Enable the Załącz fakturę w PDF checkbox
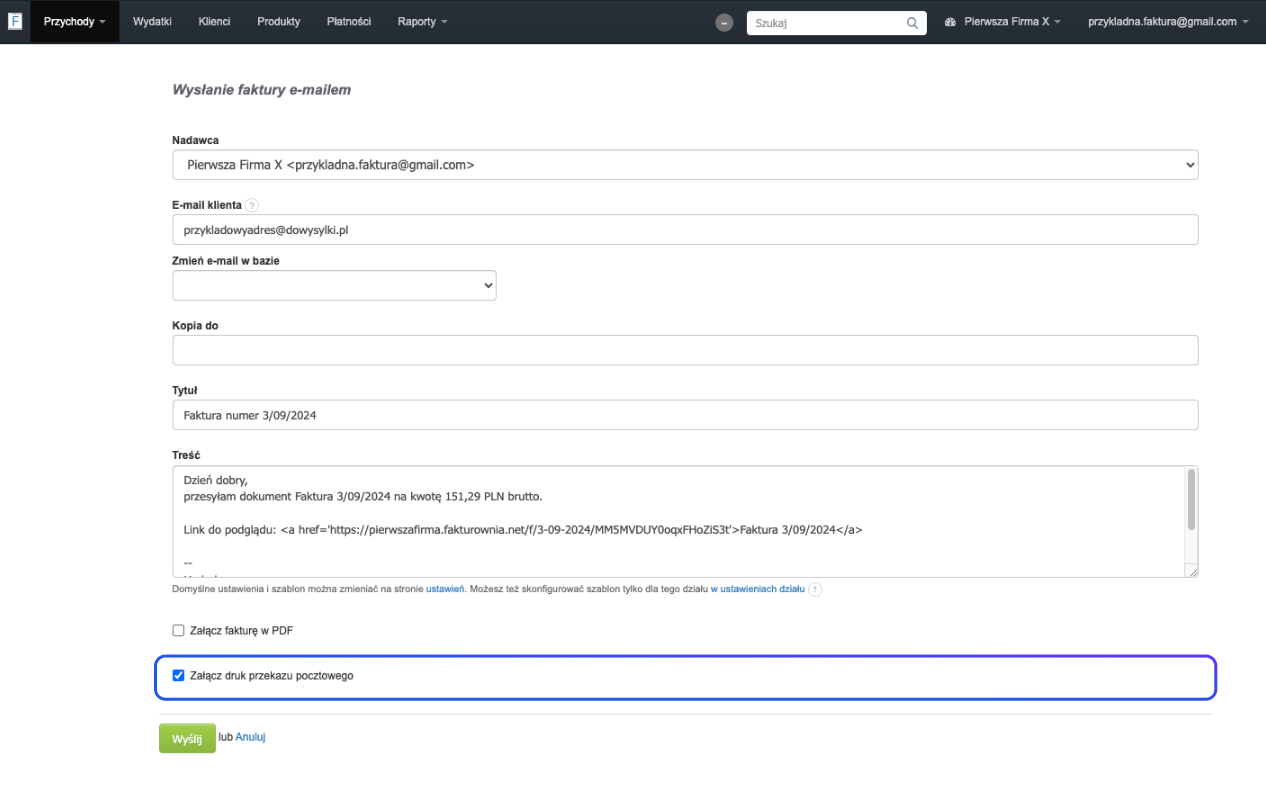 click(x=179, y=631)
